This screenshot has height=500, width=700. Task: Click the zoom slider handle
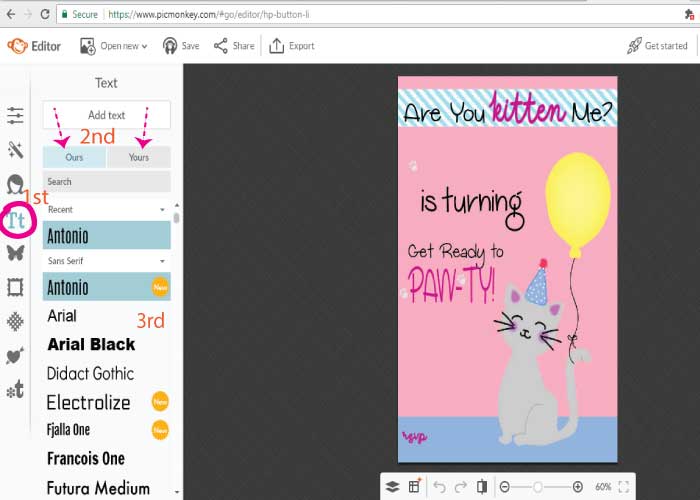[538, 487]
